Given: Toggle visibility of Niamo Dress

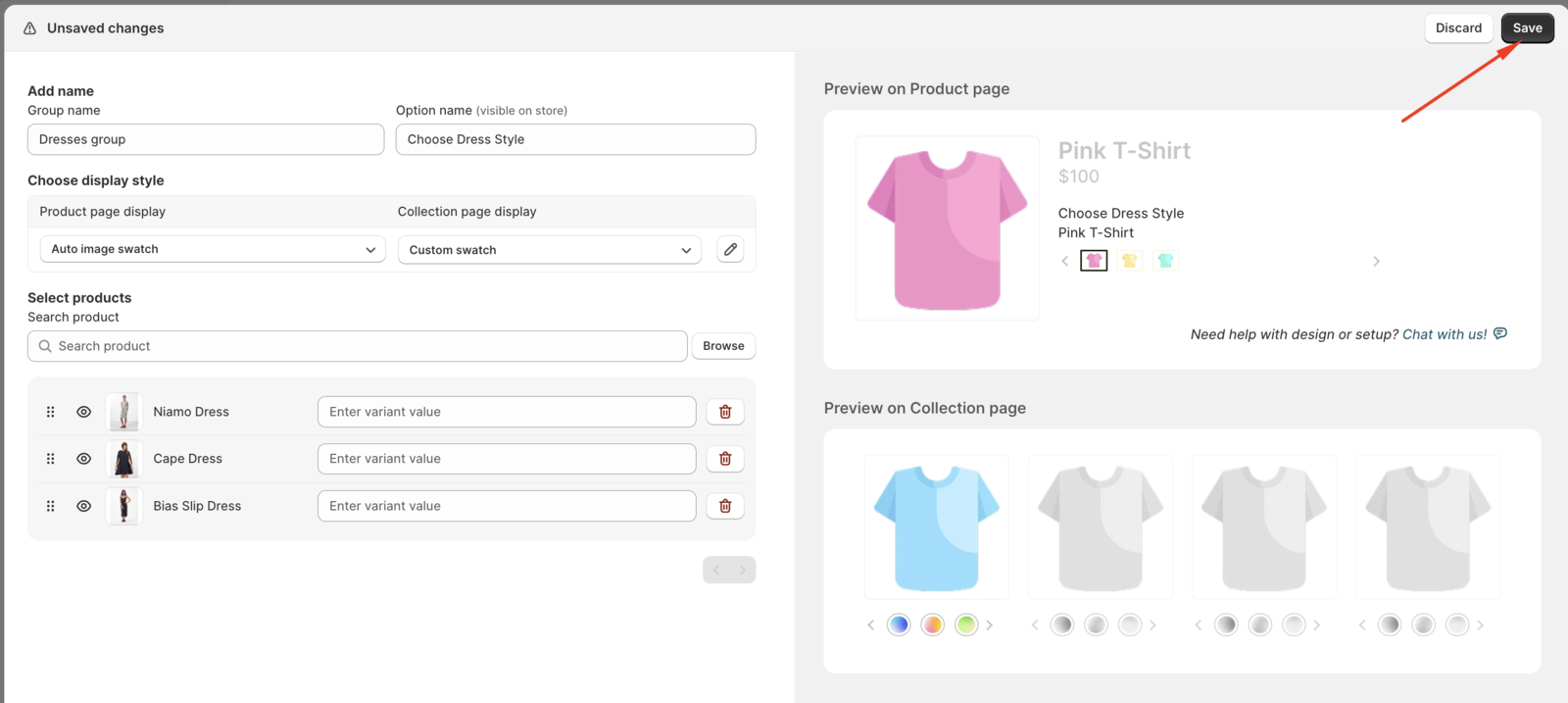Looking at the screenshot, I should pos(83,412).
